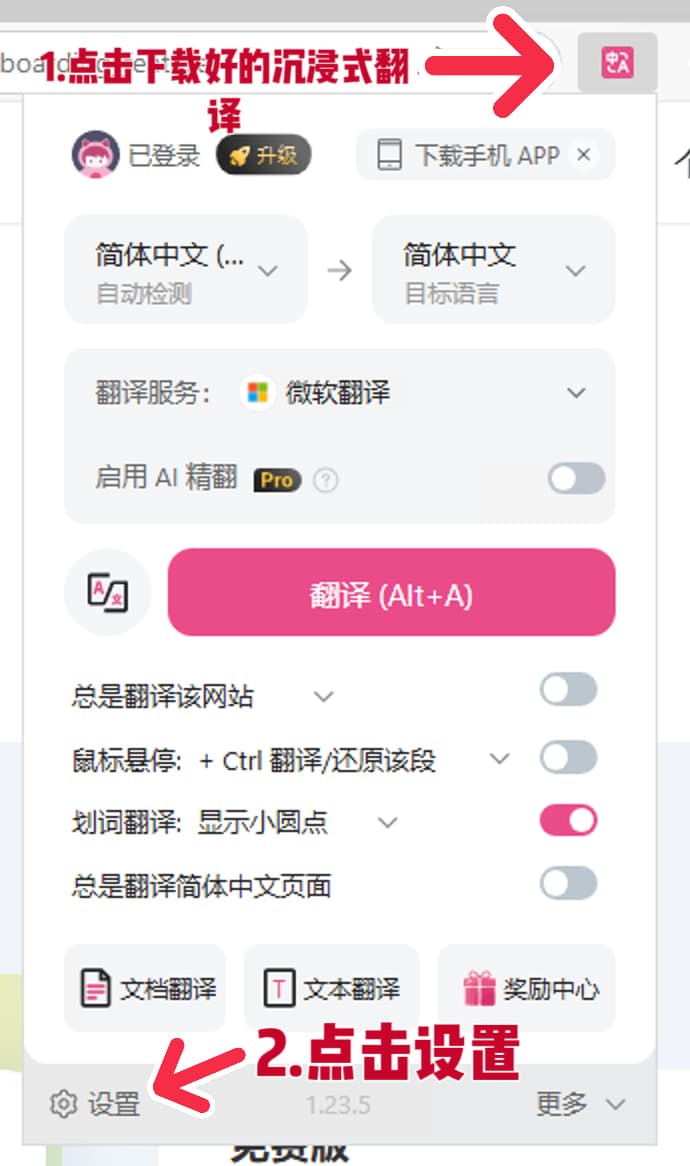This screenshot has width=690, height=1166.
Task: Click the bilingual display mode icon
Action: pyautogui.click(x=107, y=592)
